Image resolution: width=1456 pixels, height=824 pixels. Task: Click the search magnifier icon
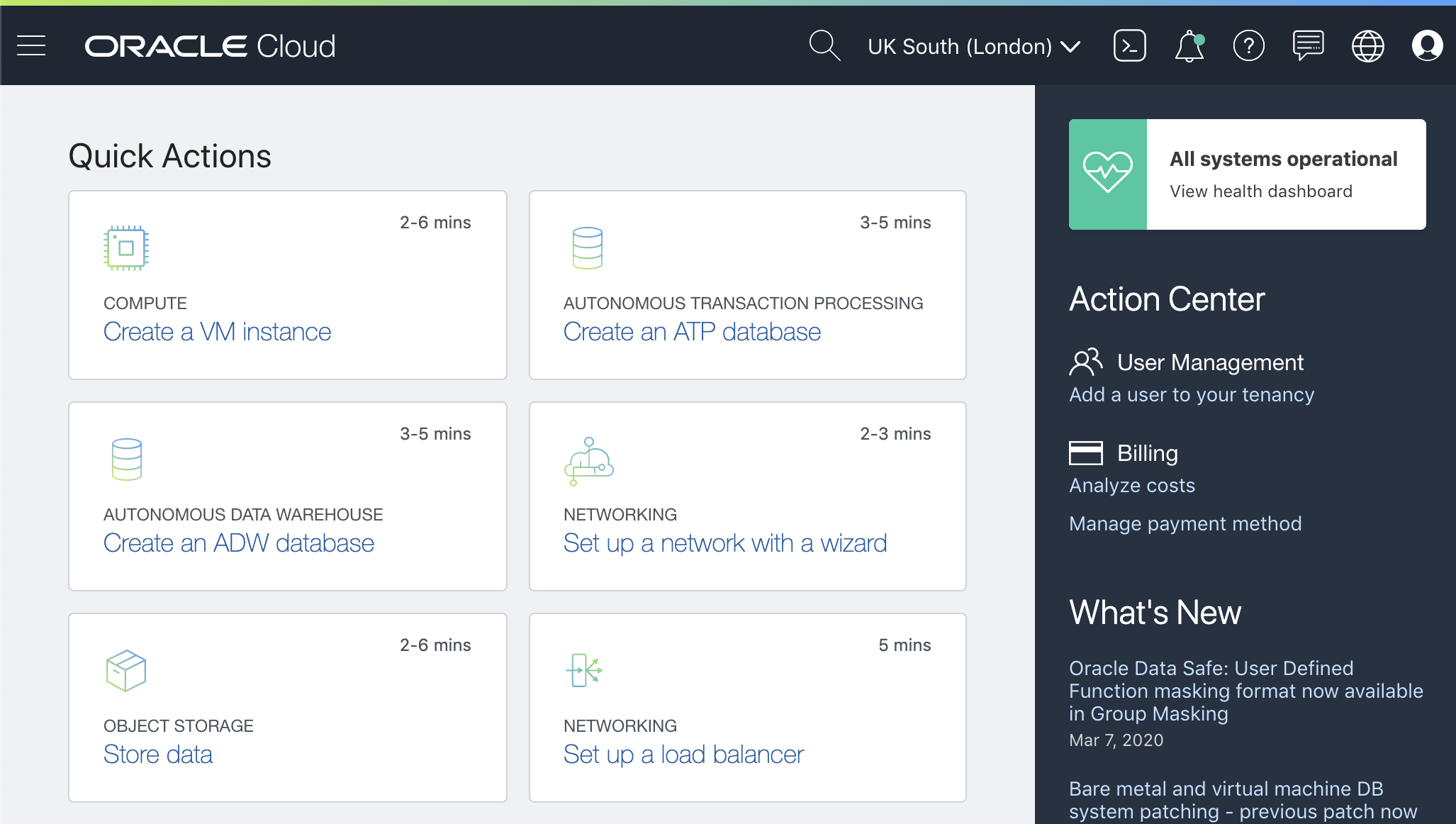[824, 46]
